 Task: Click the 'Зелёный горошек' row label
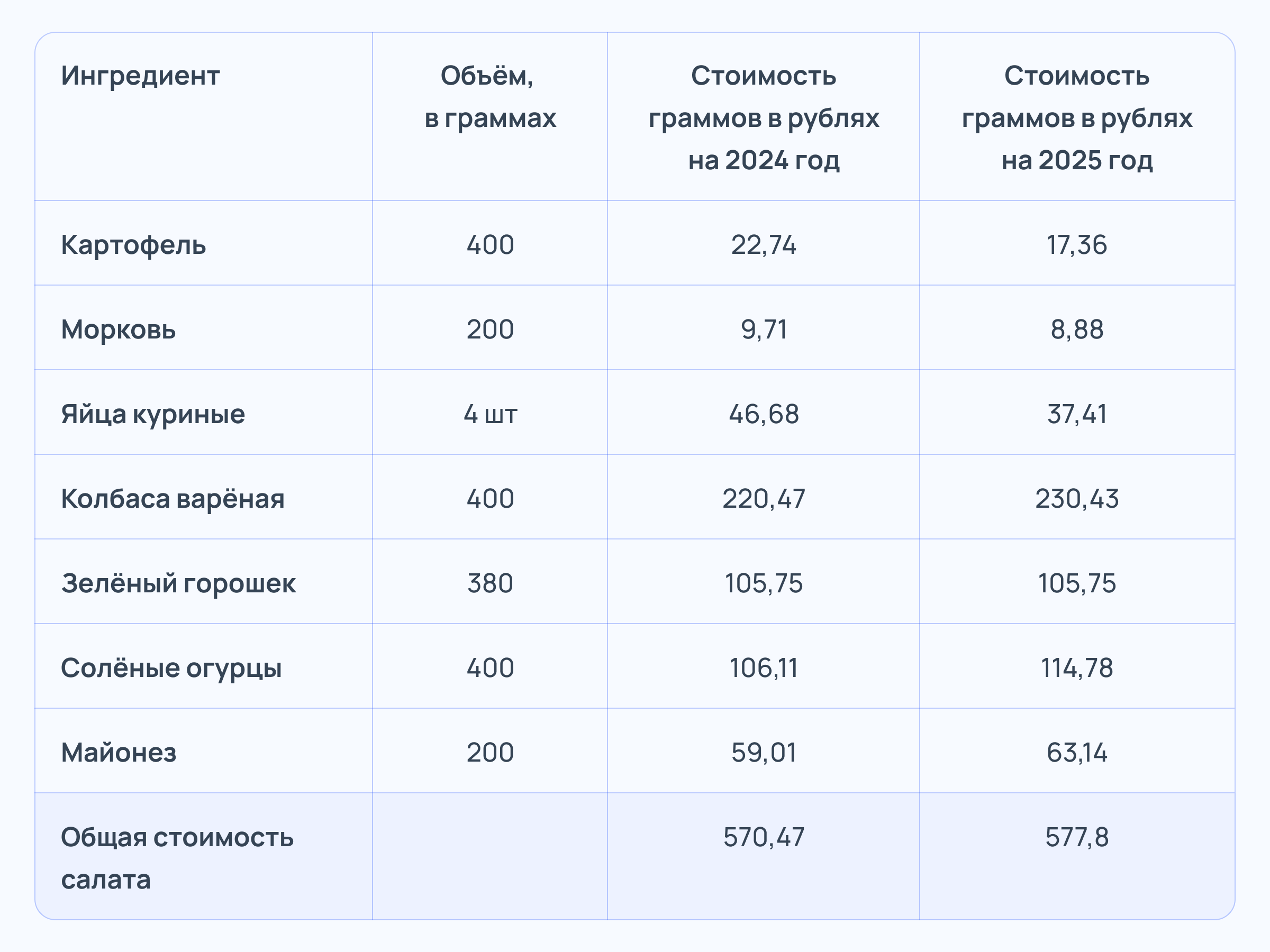pos(178,583)
